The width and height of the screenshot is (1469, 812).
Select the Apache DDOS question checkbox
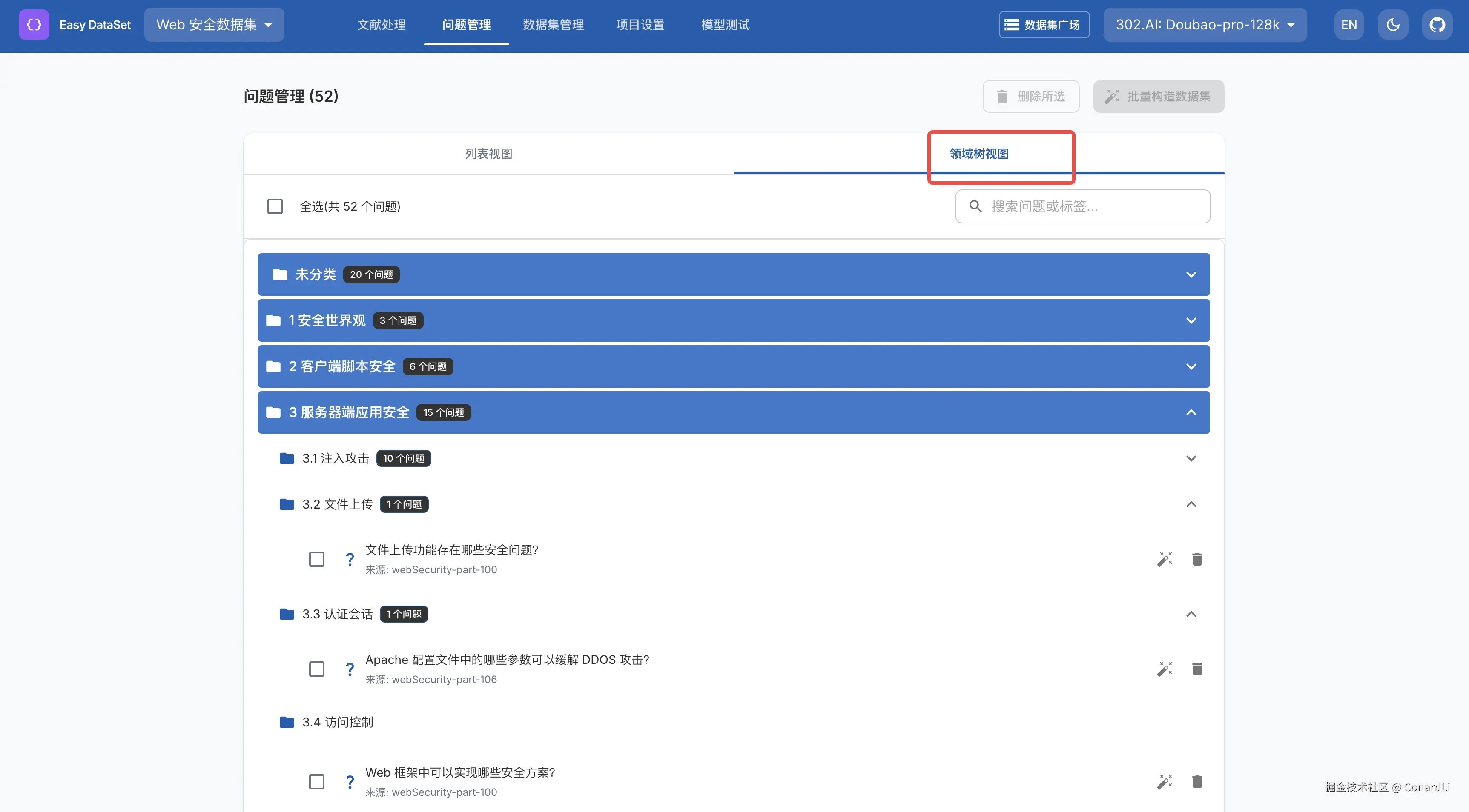(316, 669)
